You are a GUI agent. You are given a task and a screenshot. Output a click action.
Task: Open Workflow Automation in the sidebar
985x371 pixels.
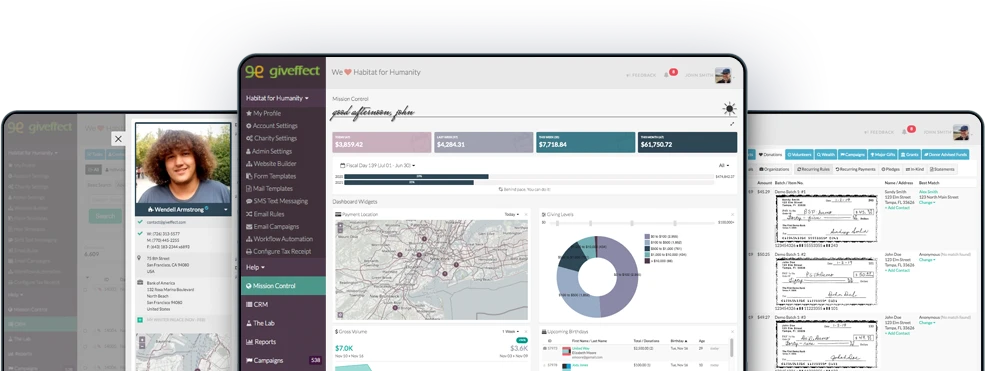pos(280,239)
